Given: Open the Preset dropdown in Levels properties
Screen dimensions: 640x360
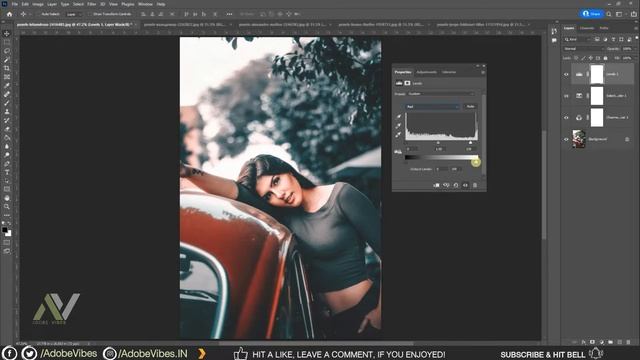Looking at the screenshot, I should 441,94.
